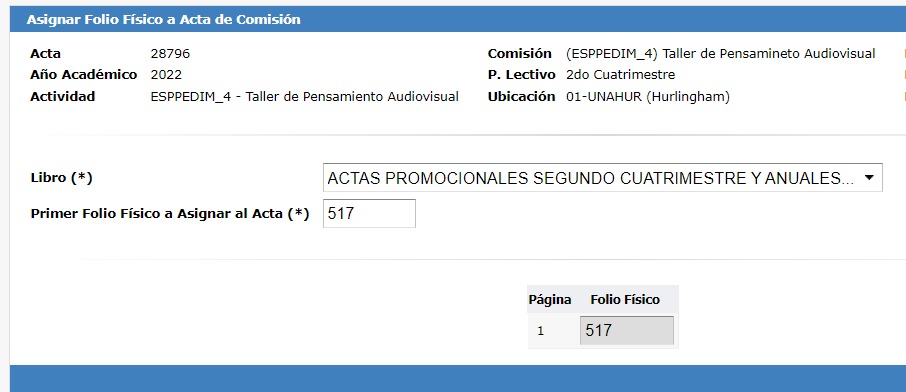
Task: Select the Acta number 28796
Action: click(170, 54)
